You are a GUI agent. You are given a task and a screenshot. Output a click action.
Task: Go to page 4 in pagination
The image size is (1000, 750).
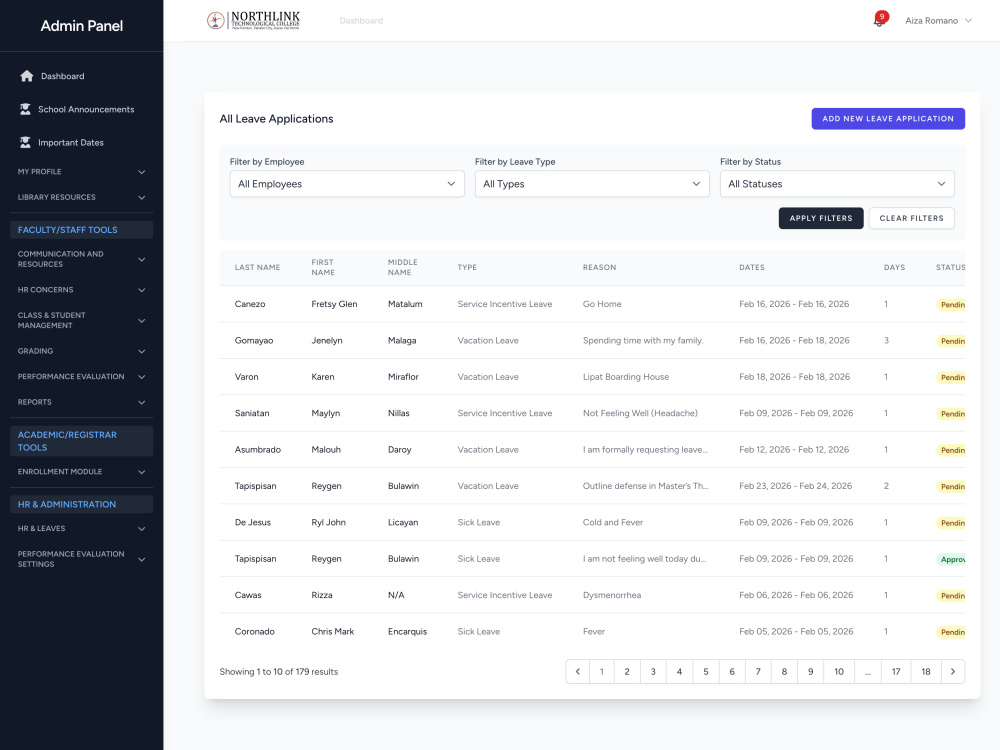coord(679,672)
